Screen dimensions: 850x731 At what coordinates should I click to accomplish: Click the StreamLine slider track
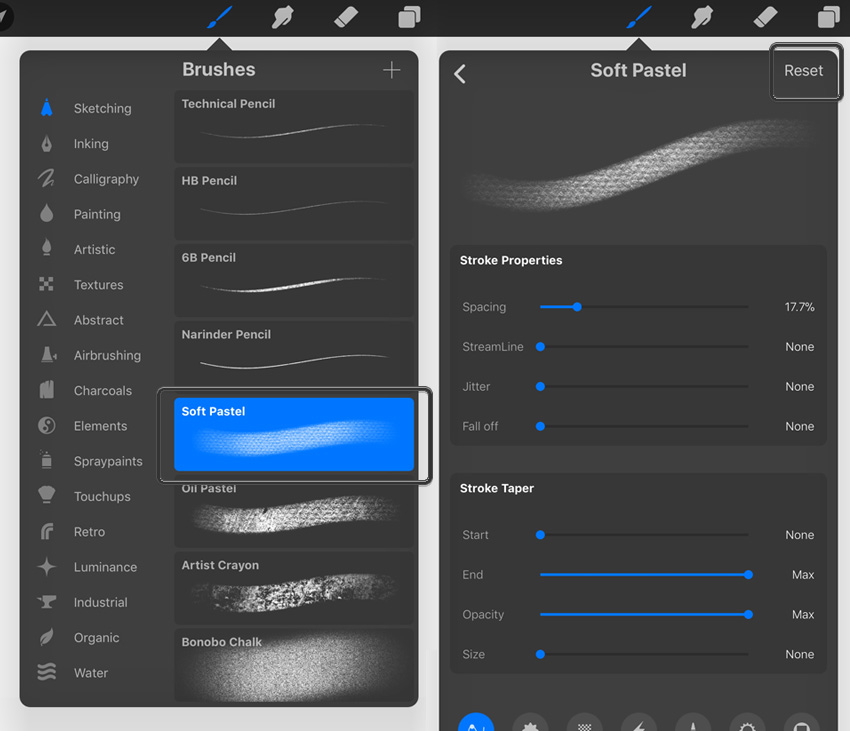tap(644, 347)
